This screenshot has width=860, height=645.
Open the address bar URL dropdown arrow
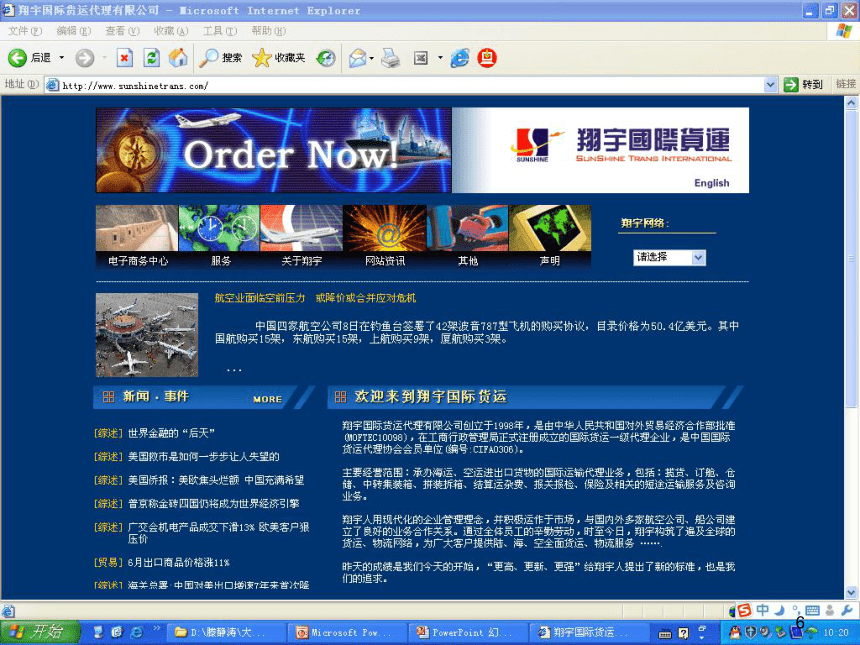pyautogui.click(x=770, y=85)
